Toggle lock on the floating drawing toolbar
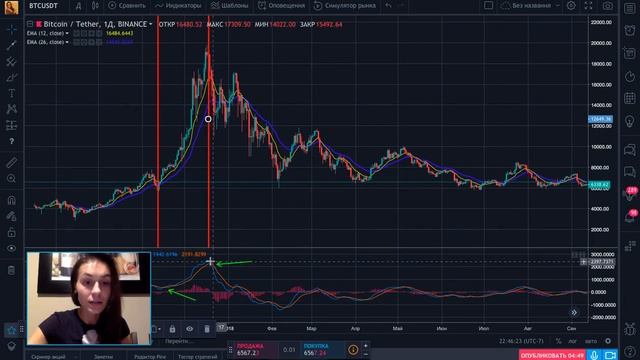This screenshot has height=360, width=640. coord(172,329)
